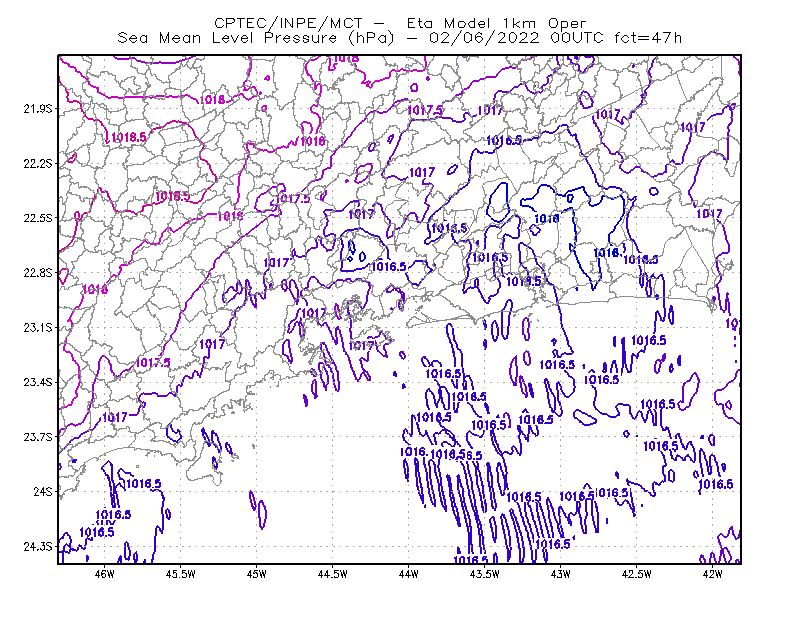
Task: Click the 22.8S latitude axis label
Action: point(37,273)
